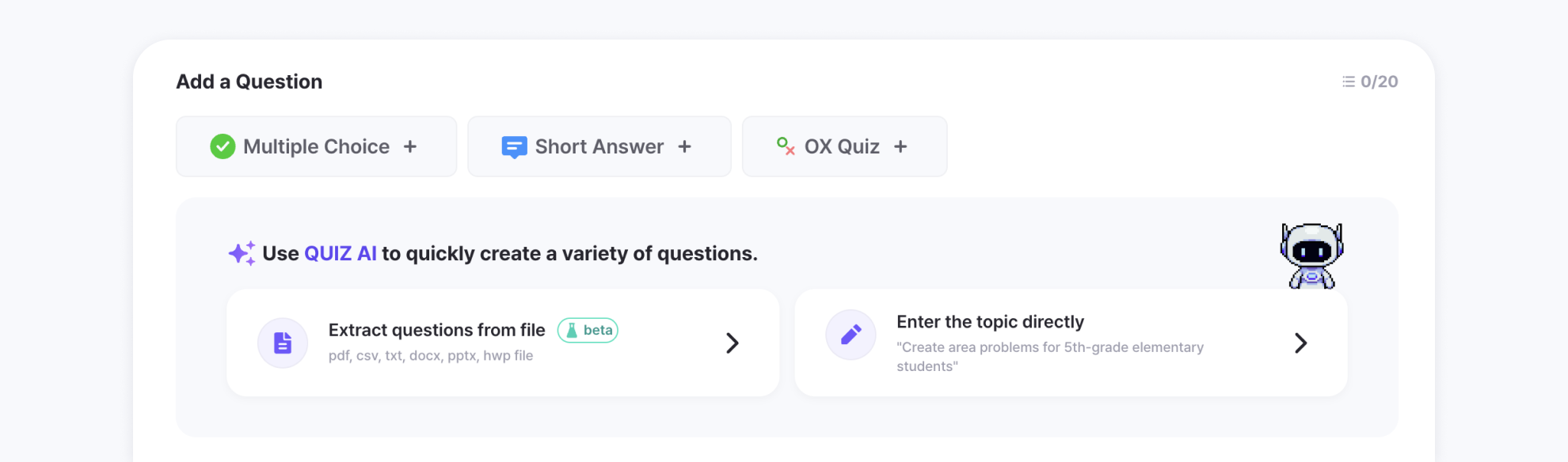Click the blue Short Answer speech bubble icon
This screenshot has height=462, width=1568.
(x=514, y=146)
